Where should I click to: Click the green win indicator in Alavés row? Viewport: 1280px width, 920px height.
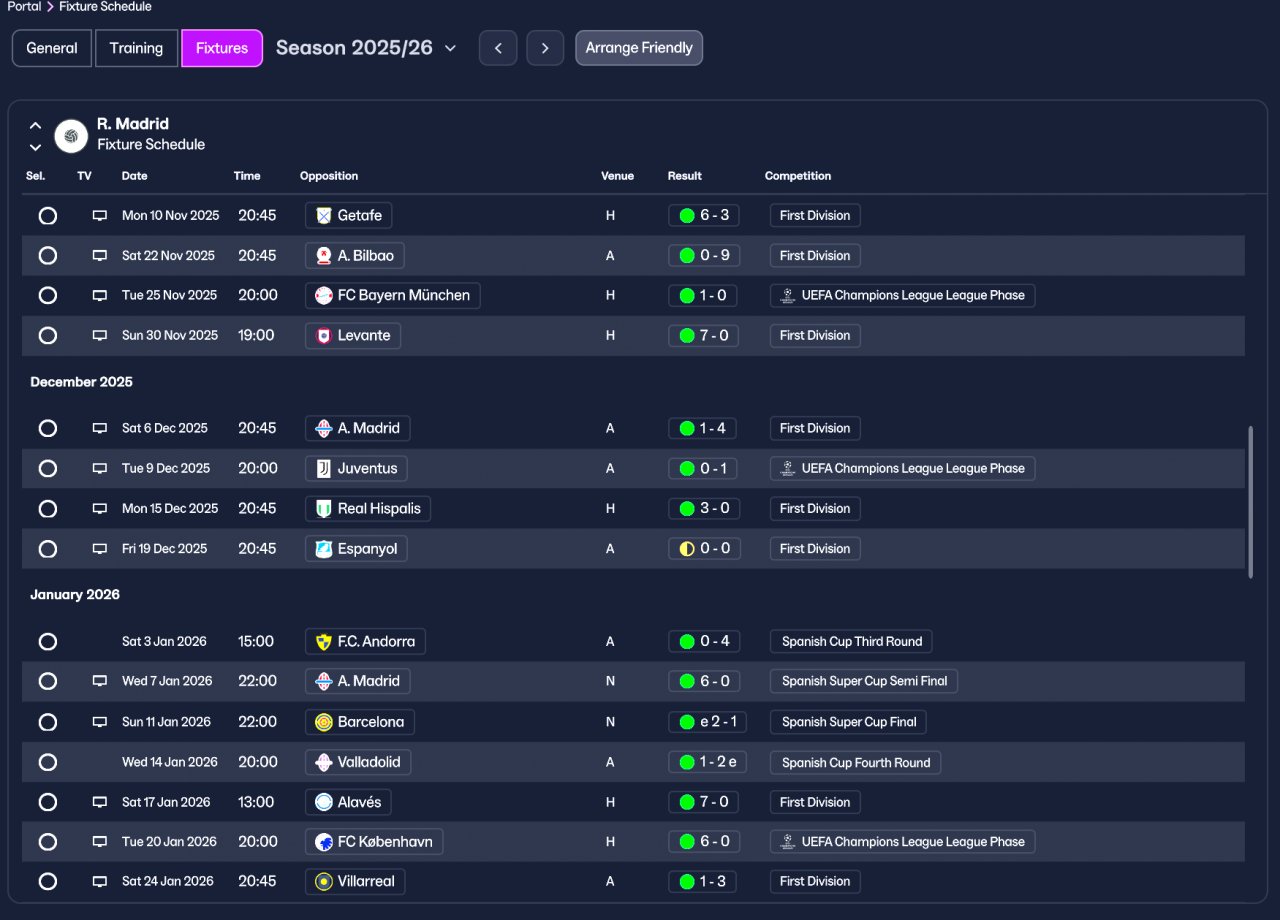point(686,802)
